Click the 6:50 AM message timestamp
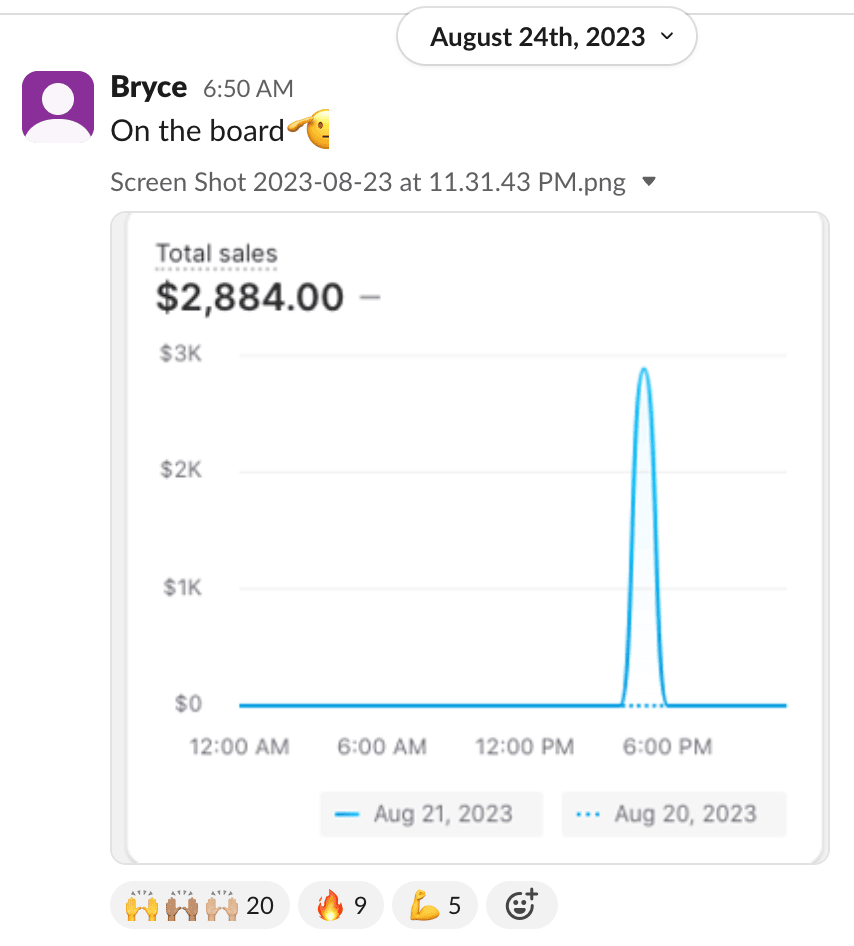 tap(248, 89)
